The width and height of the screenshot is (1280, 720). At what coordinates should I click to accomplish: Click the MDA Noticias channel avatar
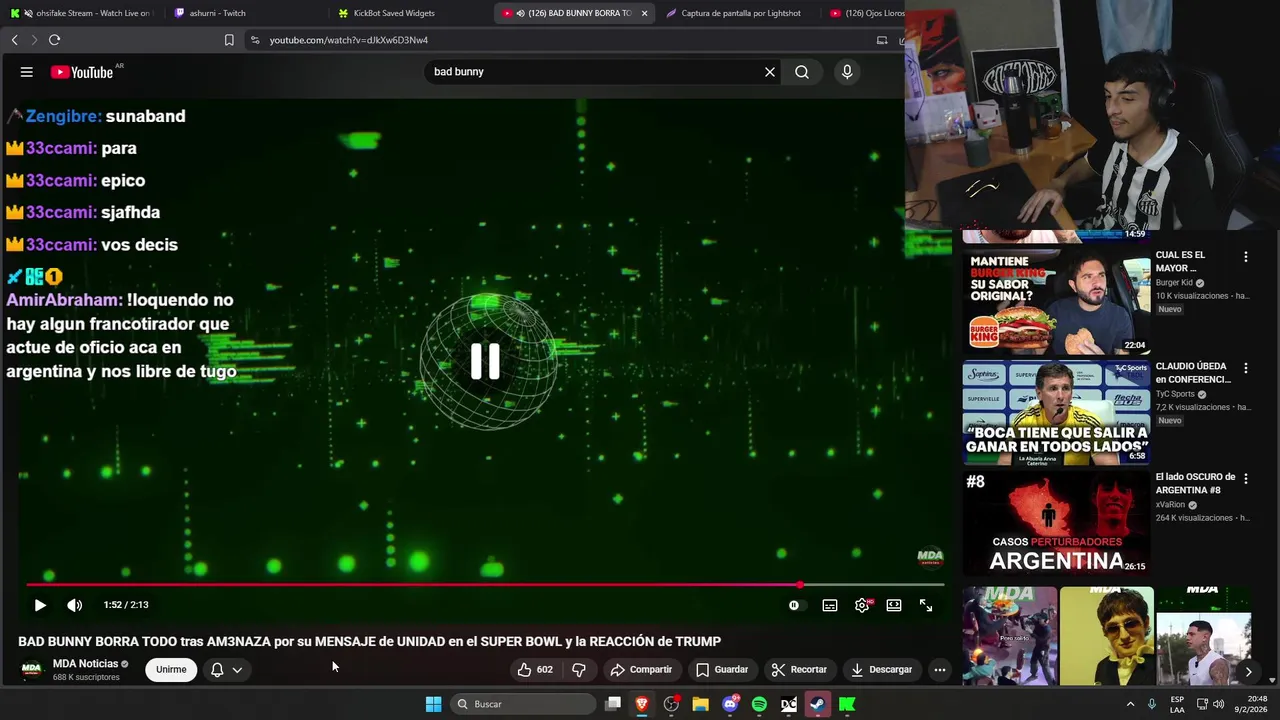(32, 670)
